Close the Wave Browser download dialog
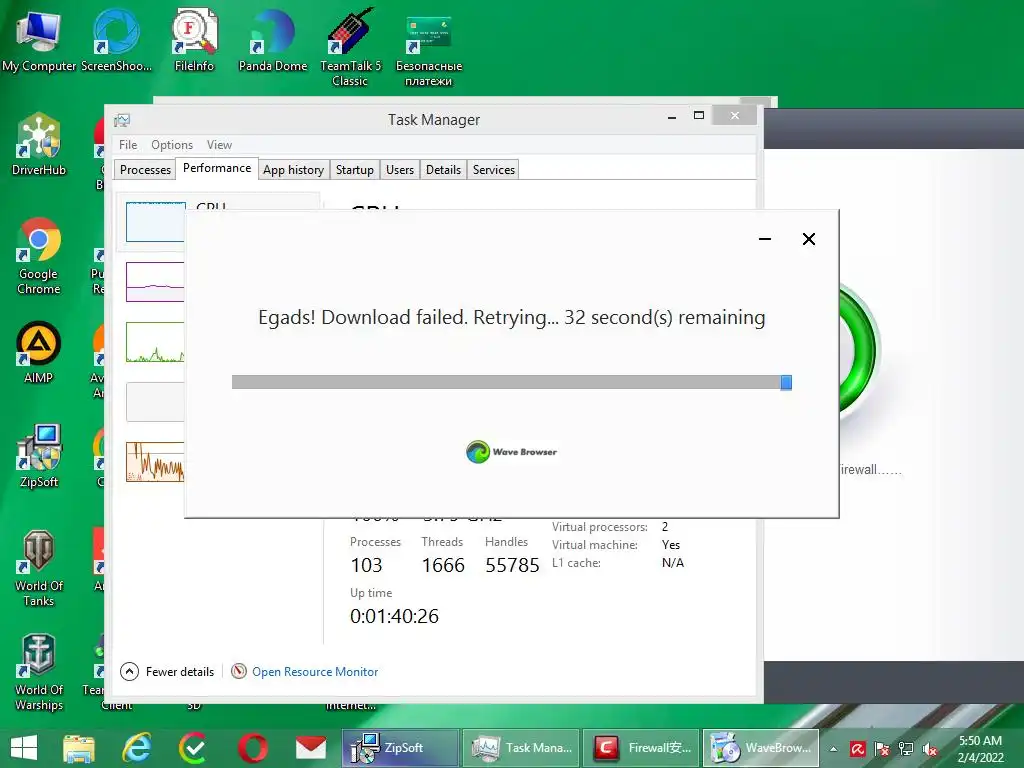Image resolution: width=1024 pixels, height=768 pixels. point(808,239)
